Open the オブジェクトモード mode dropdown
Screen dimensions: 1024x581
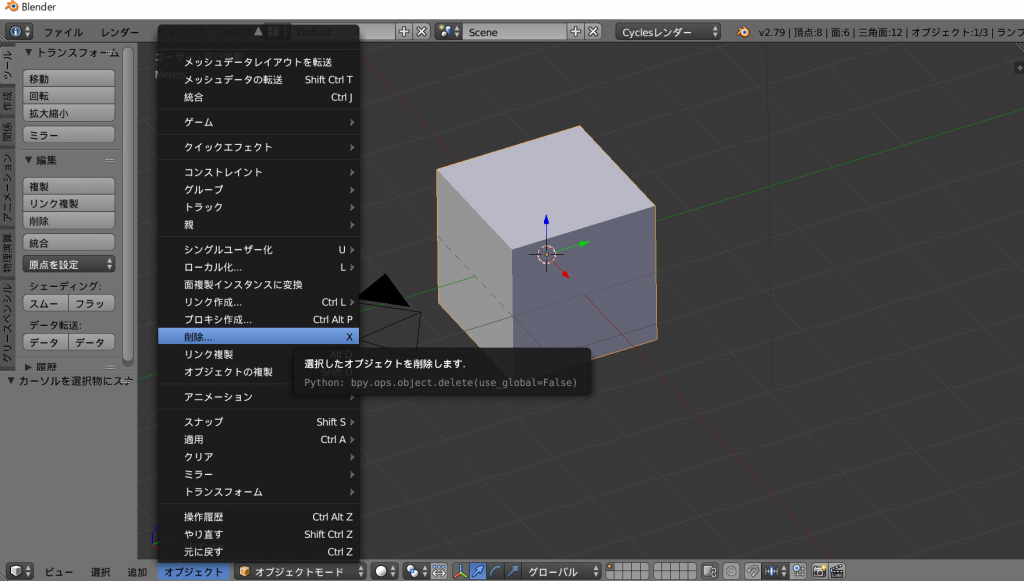pyautogui.click(x=303, y=571)
